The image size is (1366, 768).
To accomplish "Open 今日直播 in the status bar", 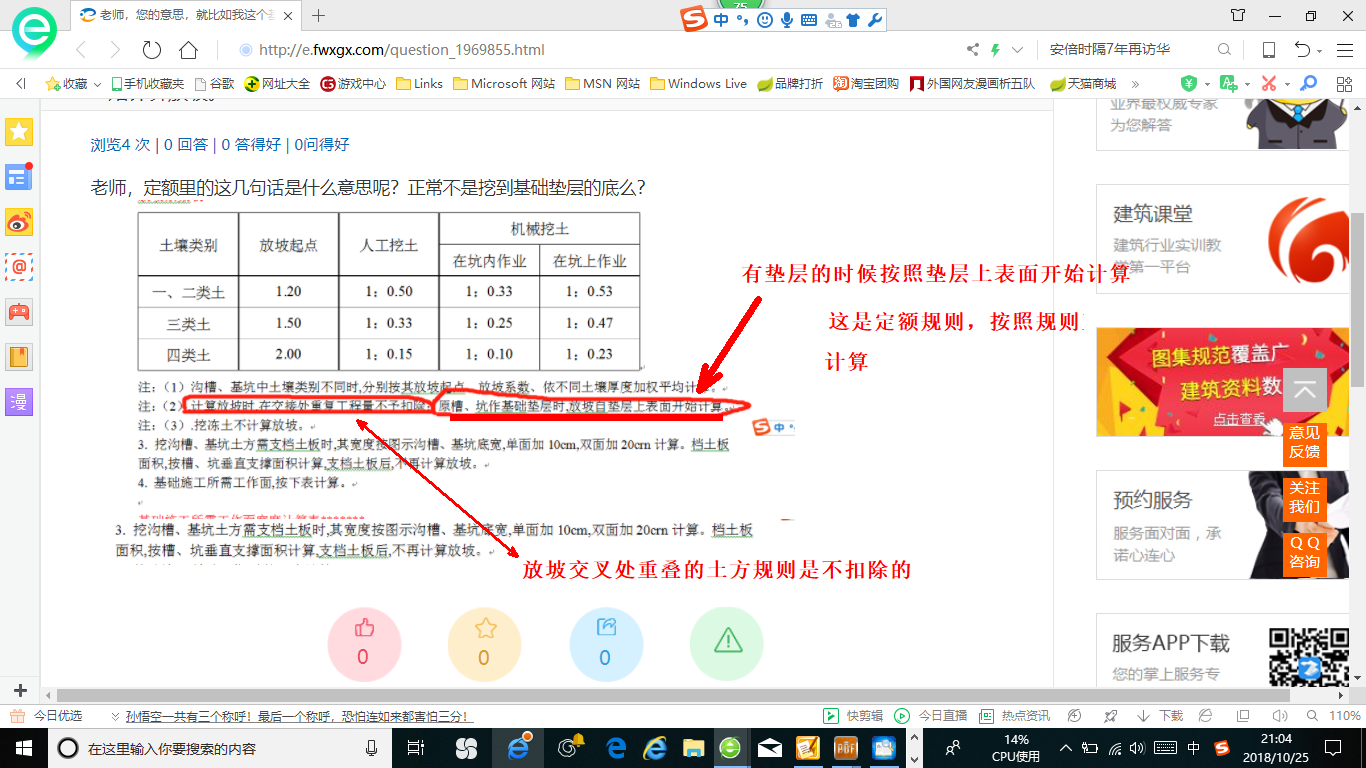I will pos(931,716).
